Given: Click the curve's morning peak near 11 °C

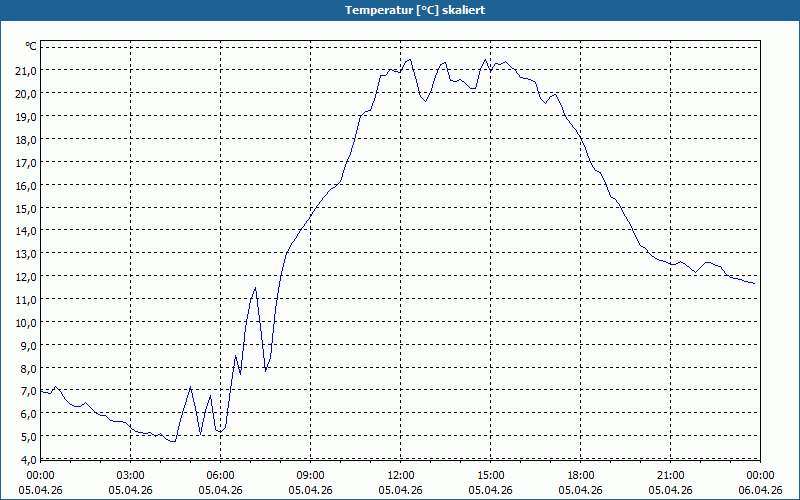Looking at the screenshot, I should coord(255,288).
